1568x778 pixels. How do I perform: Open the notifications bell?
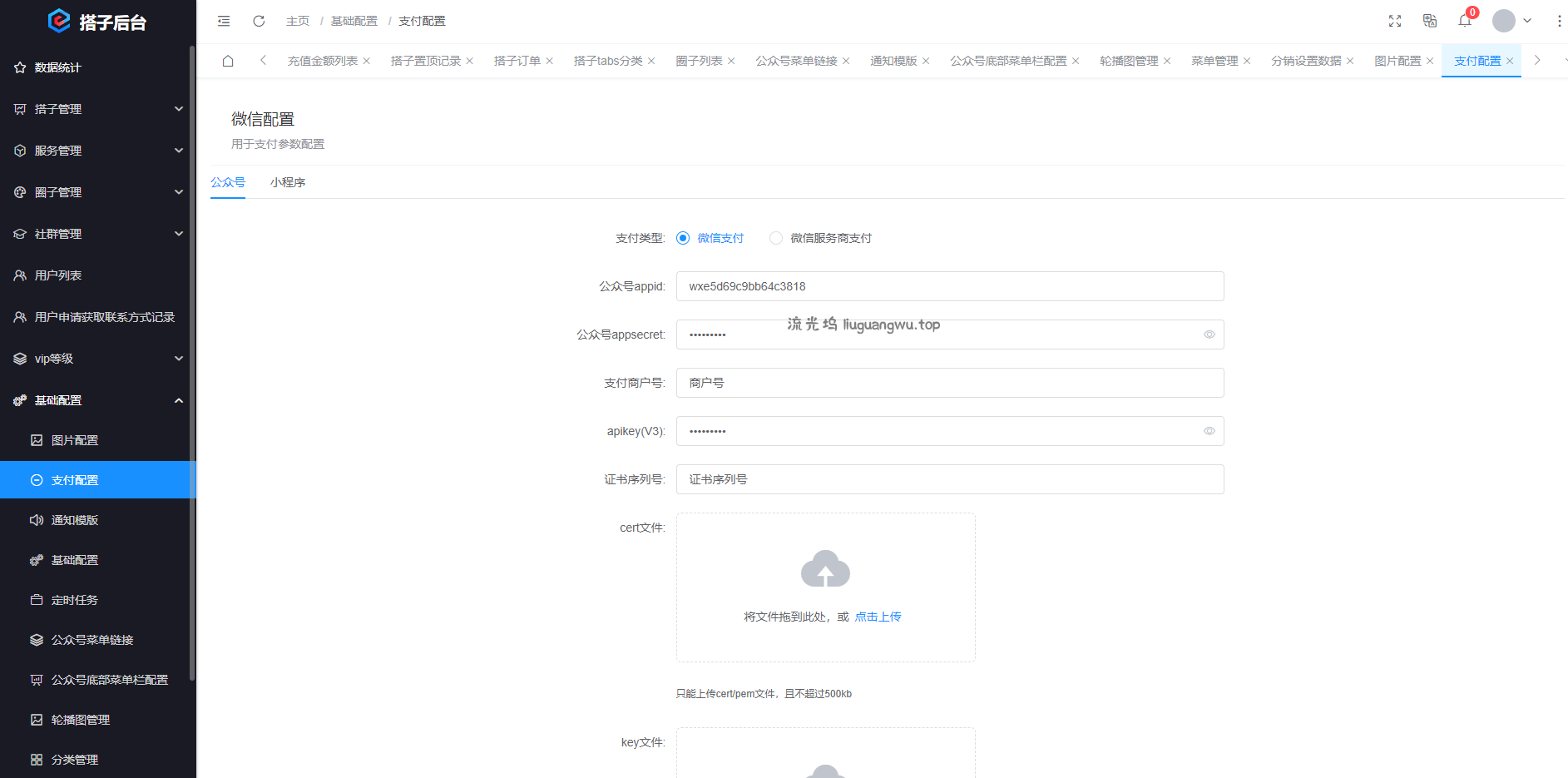1465,21
